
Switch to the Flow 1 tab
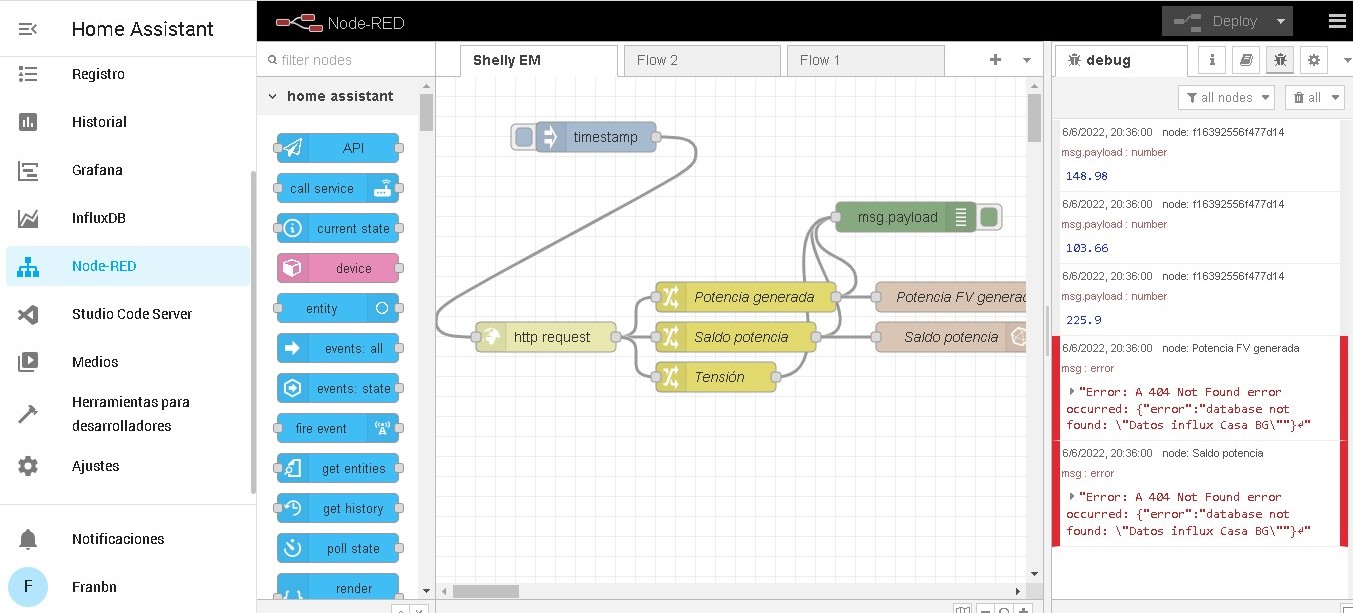(865, 60)
